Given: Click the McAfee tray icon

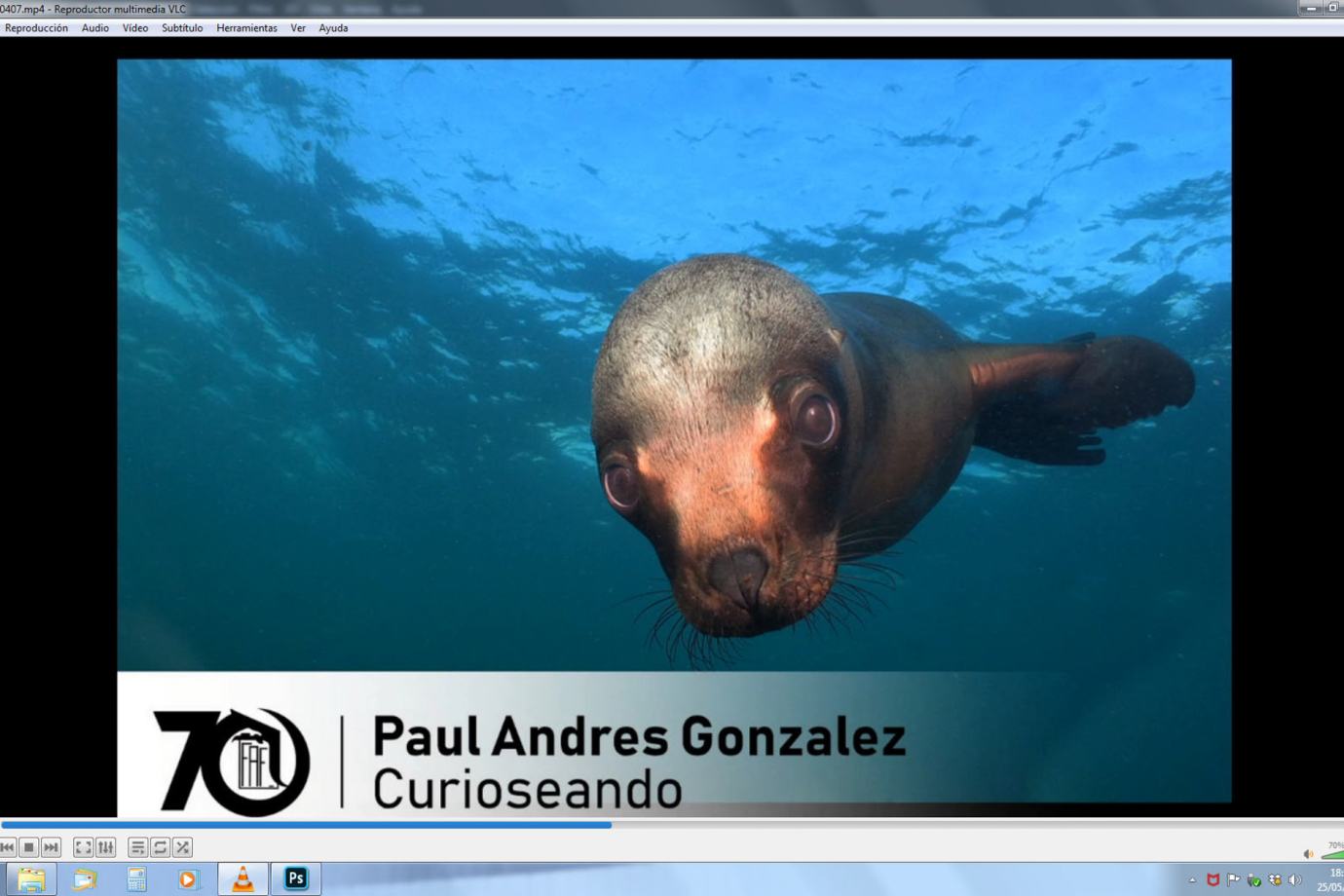Looking at the screenshot, I should pos(1213,879).
